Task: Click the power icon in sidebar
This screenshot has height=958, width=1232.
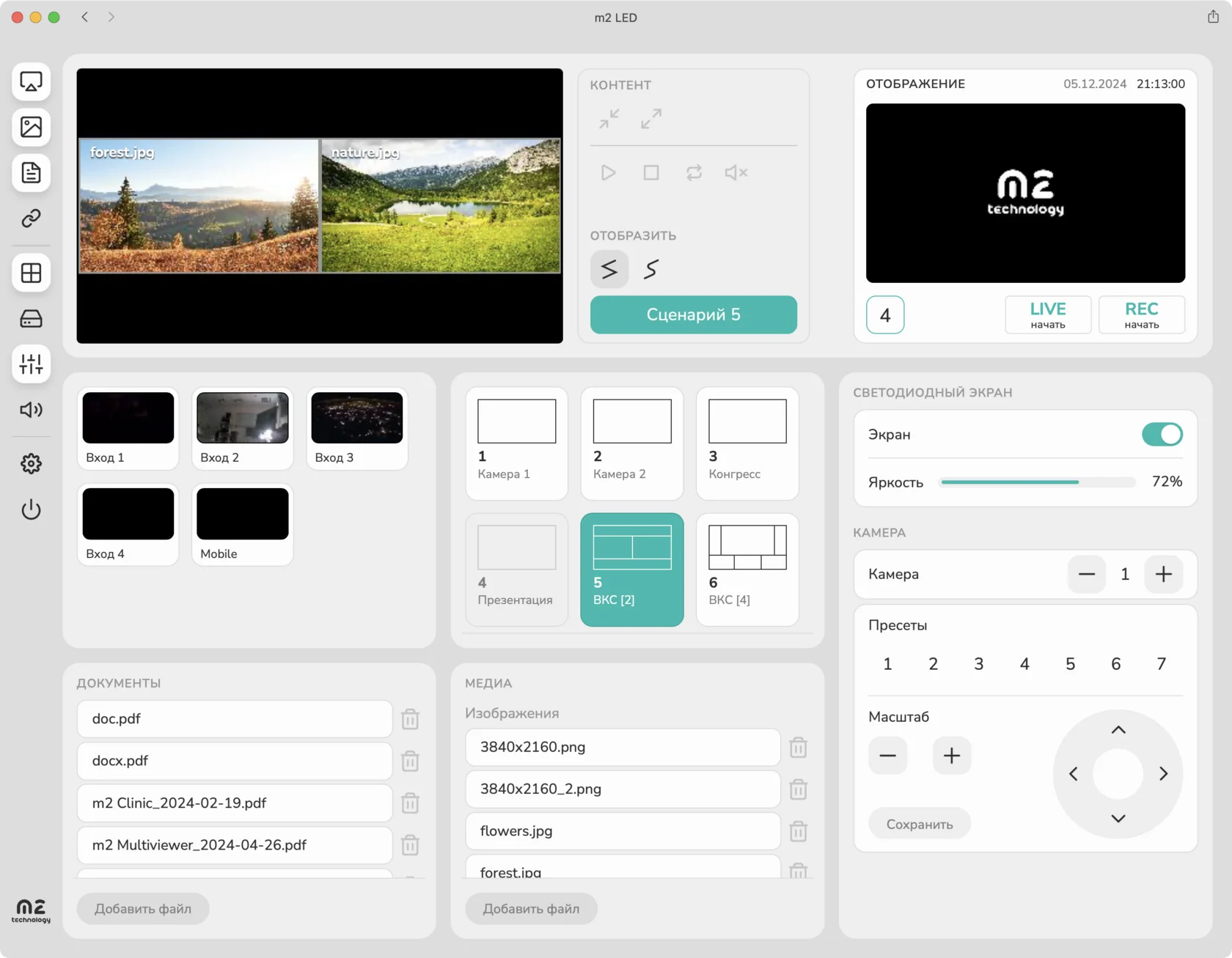Action: [x=31, y=509]
